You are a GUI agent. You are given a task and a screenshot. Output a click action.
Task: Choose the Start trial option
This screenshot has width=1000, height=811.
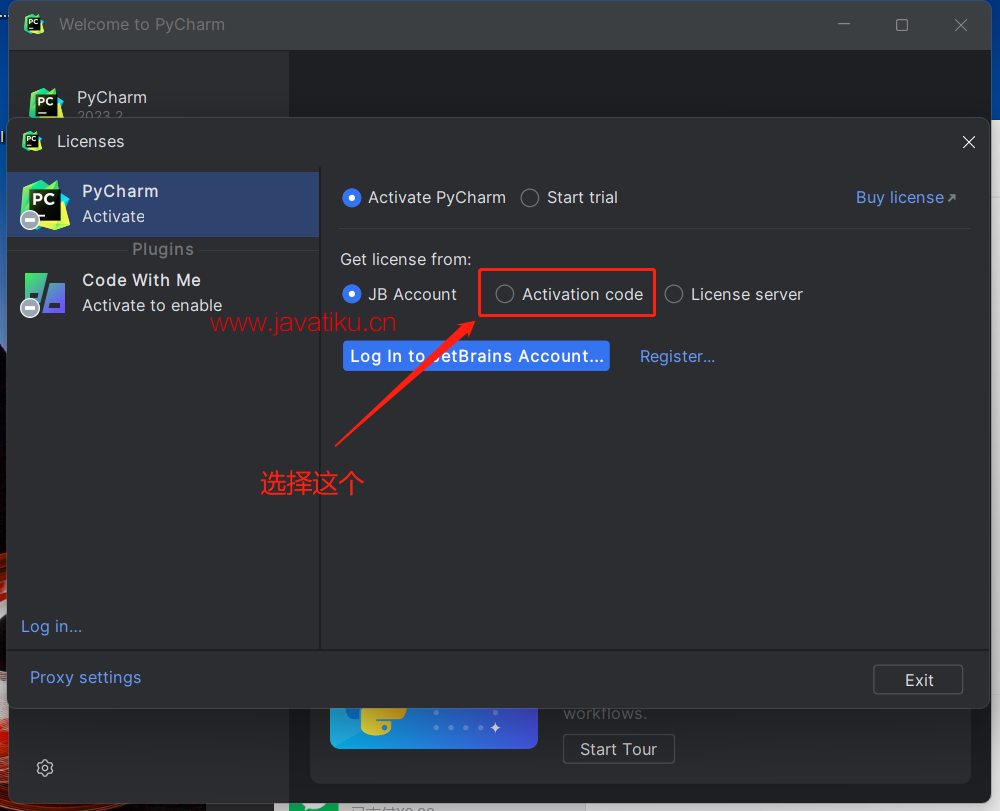pos(529,198)
